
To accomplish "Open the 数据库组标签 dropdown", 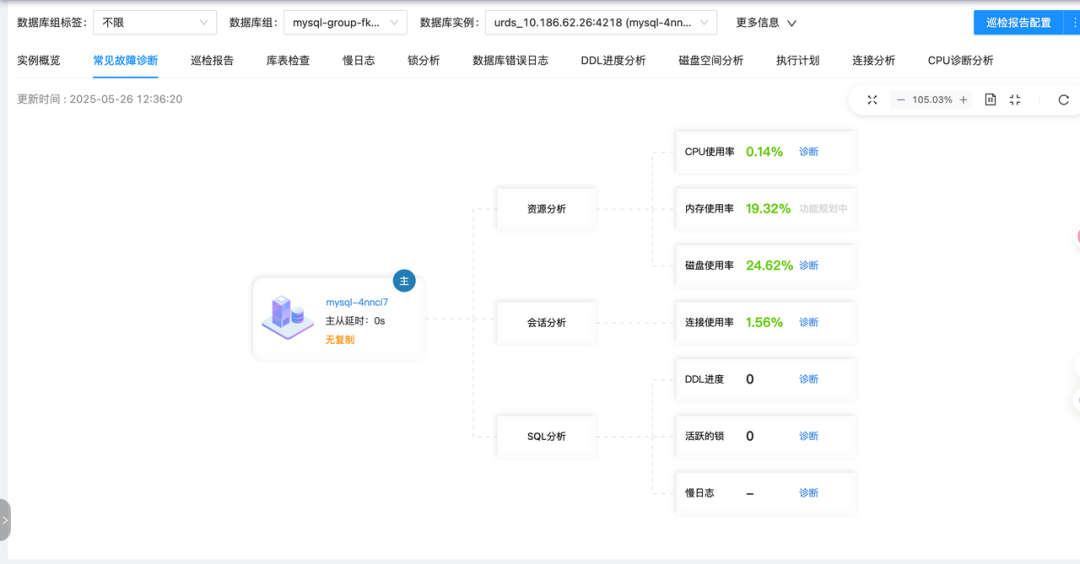I will 155,23.
